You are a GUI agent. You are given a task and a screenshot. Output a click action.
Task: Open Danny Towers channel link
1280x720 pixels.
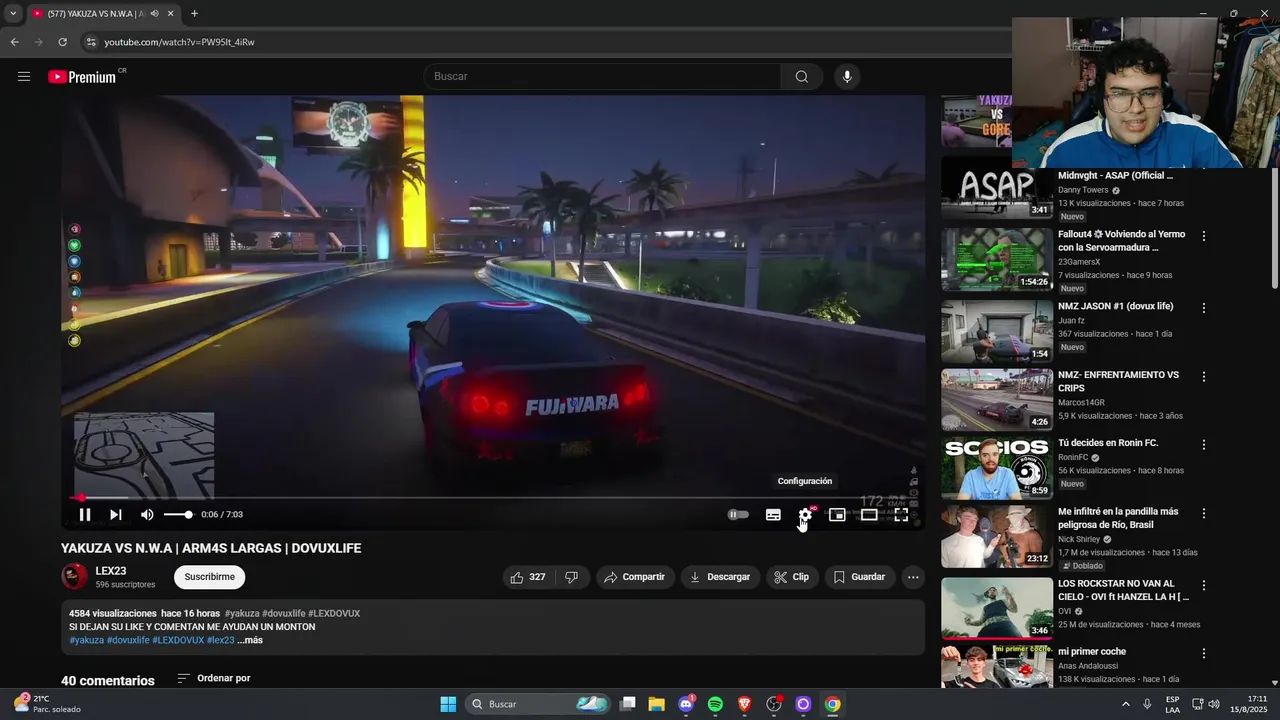(1083, 190)
